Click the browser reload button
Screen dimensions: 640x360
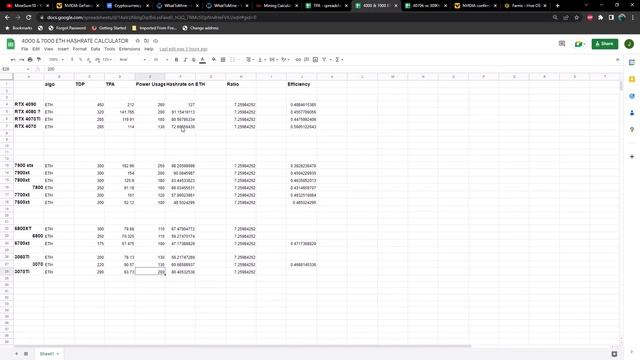point(29,18)
